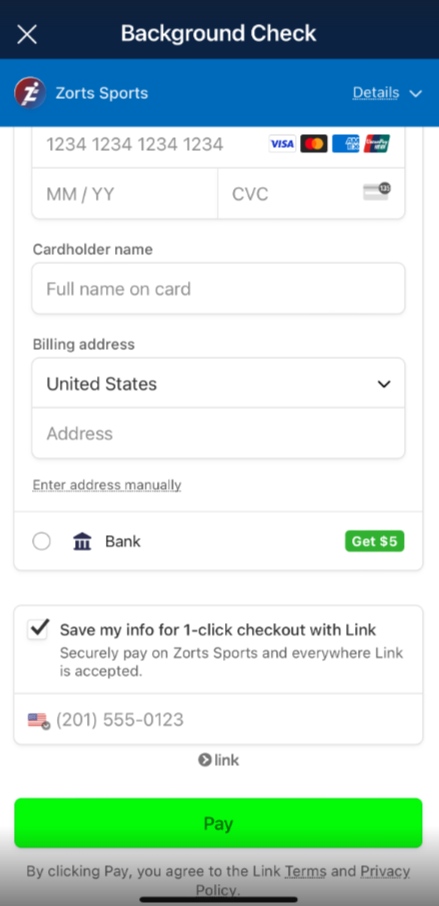Open the Link Terms hyperlink
This screenshot has height=906, width=439.
pyautogui.click(x=306, y=871)
